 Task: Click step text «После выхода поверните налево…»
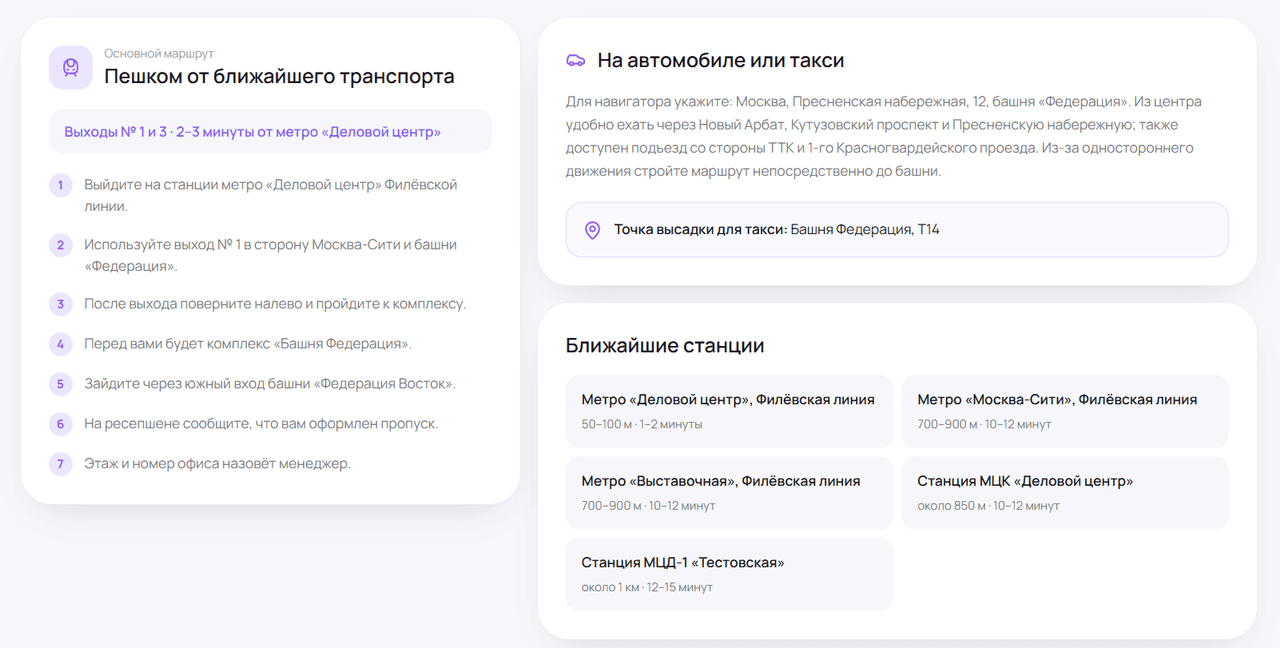click(275, 304)
